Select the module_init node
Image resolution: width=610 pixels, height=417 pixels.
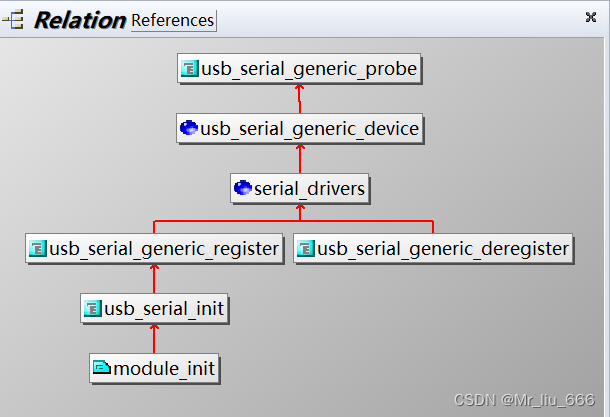154,368
